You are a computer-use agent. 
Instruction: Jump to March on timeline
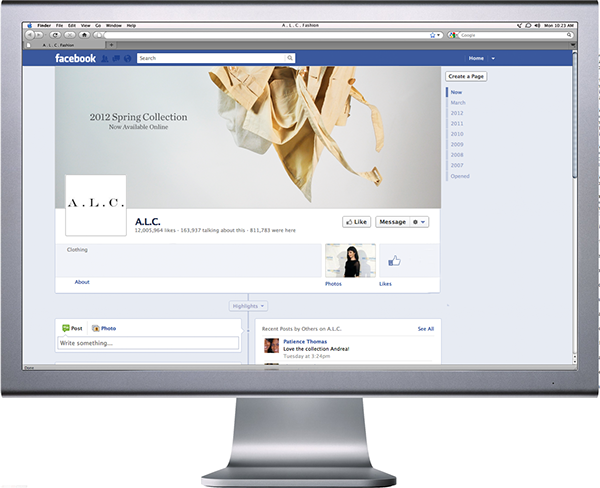click(458, 103)
